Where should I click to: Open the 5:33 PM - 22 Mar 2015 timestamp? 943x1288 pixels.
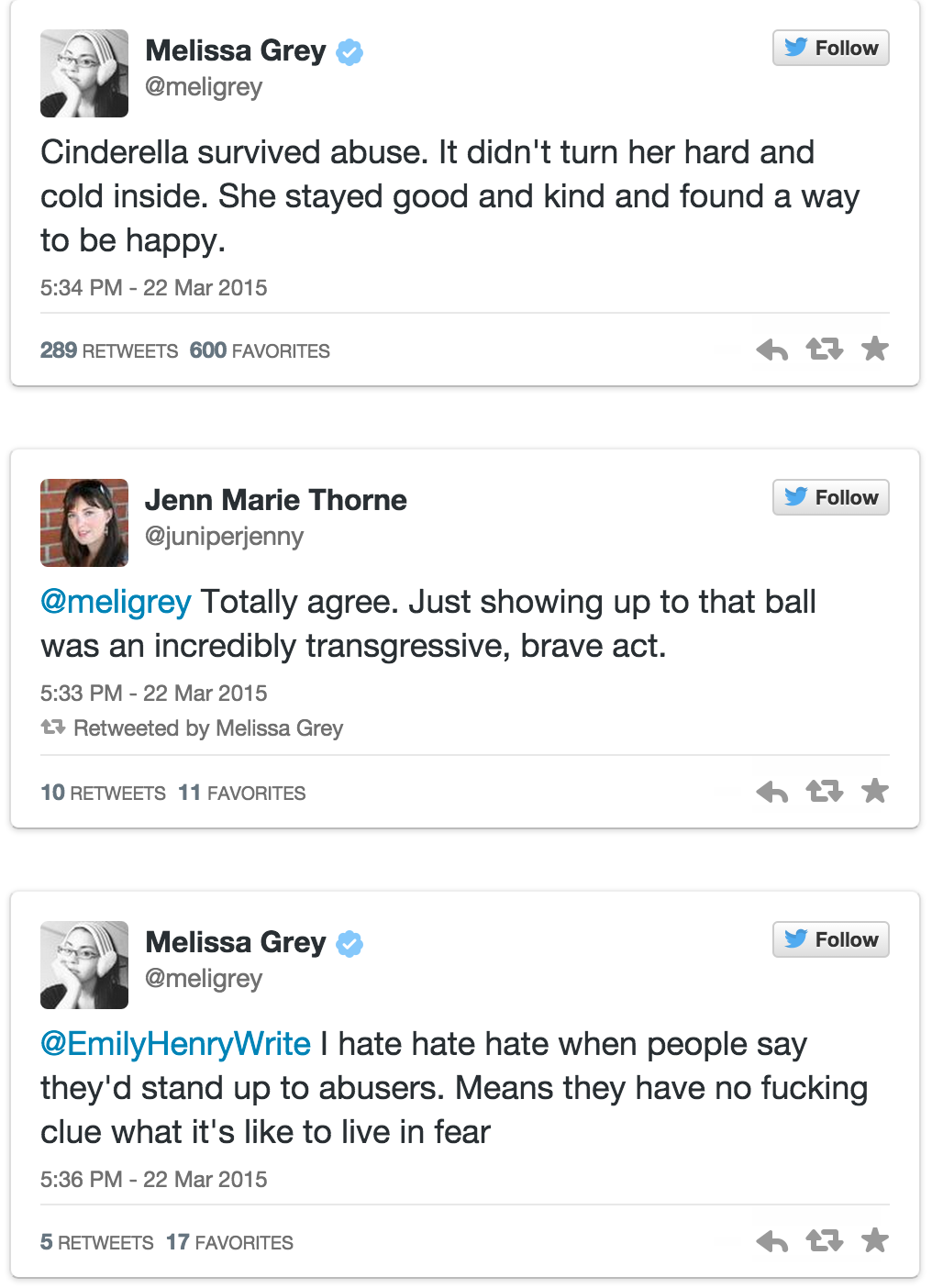click(153, 694)
